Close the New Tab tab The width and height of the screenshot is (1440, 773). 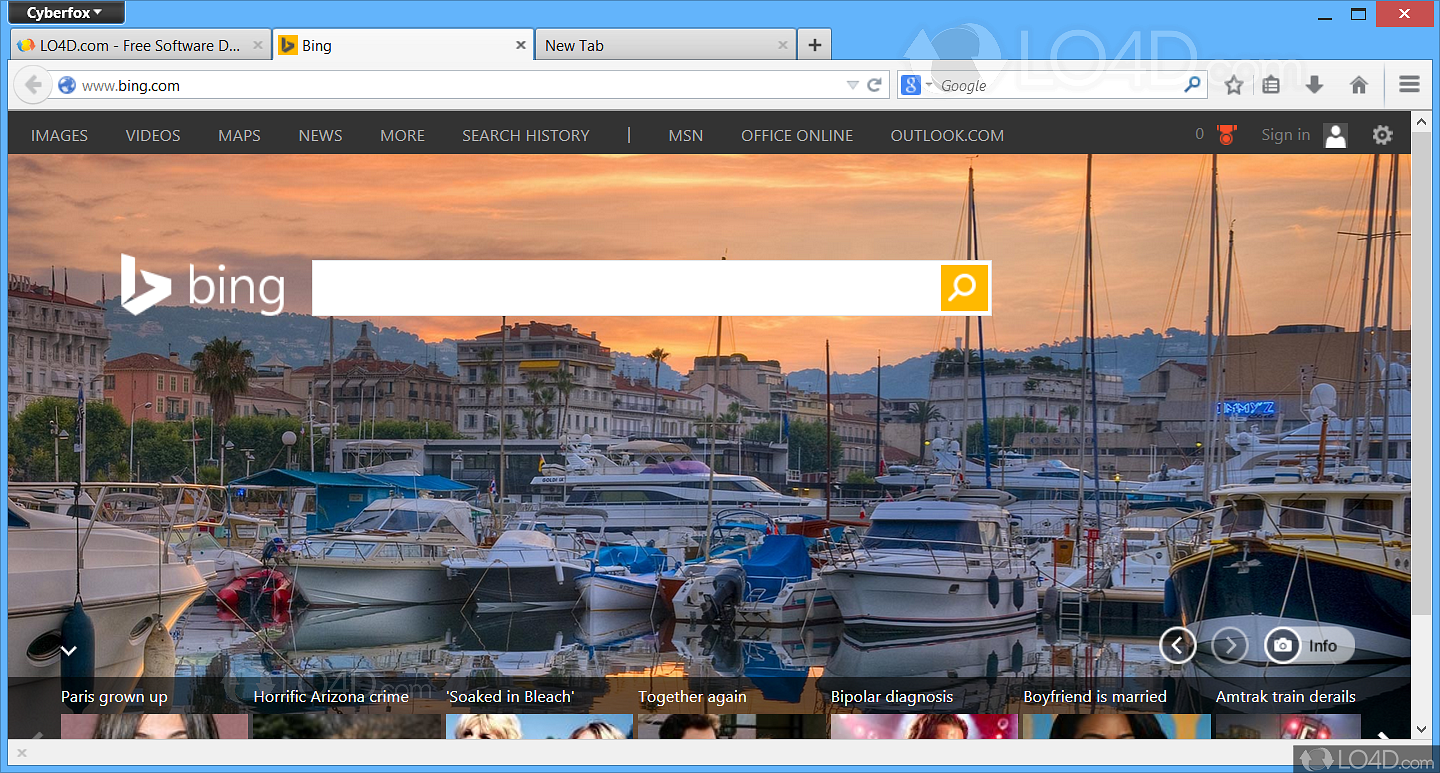(x=784, y=45)
